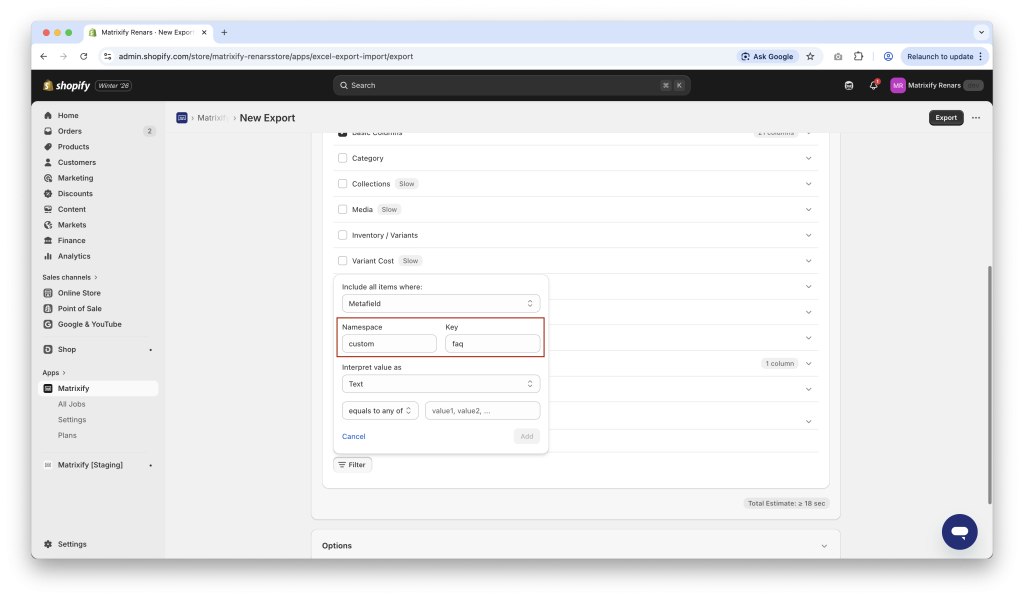Open Shopify admin Search bar
The width and height of the screenshot is (1024, 600).
tap(510, 85)
